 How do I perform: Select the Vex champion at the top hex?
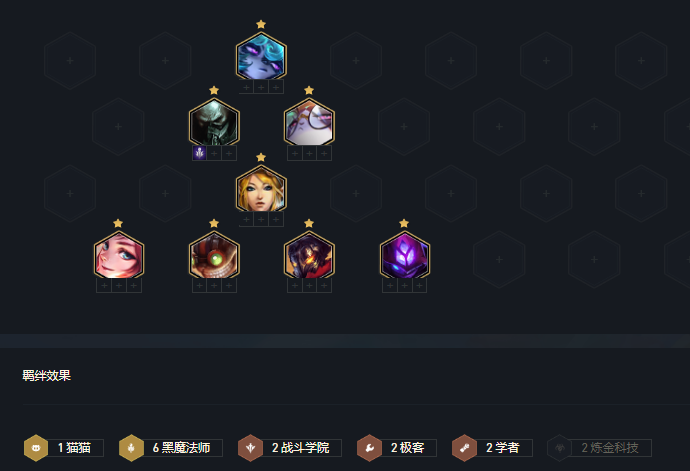click(261, 57)
